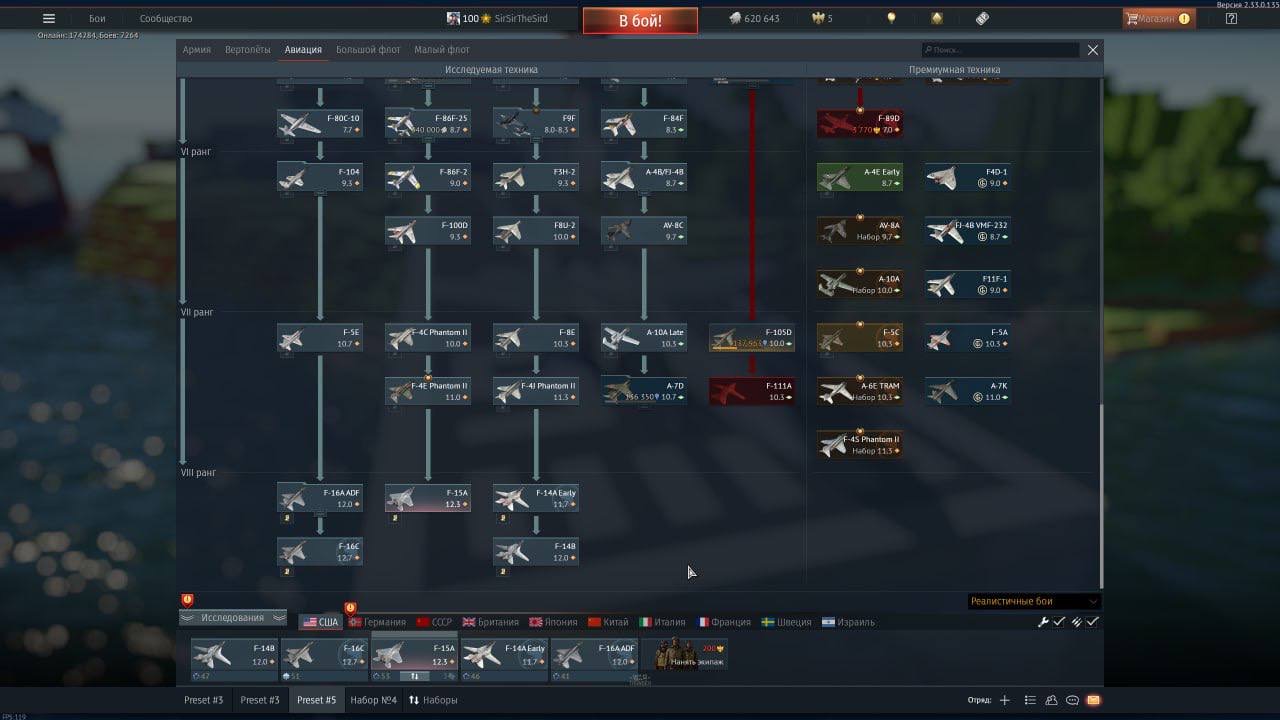Start battle with В бой! button
This screenshot has width=1280, height=720.
(640, 21)
